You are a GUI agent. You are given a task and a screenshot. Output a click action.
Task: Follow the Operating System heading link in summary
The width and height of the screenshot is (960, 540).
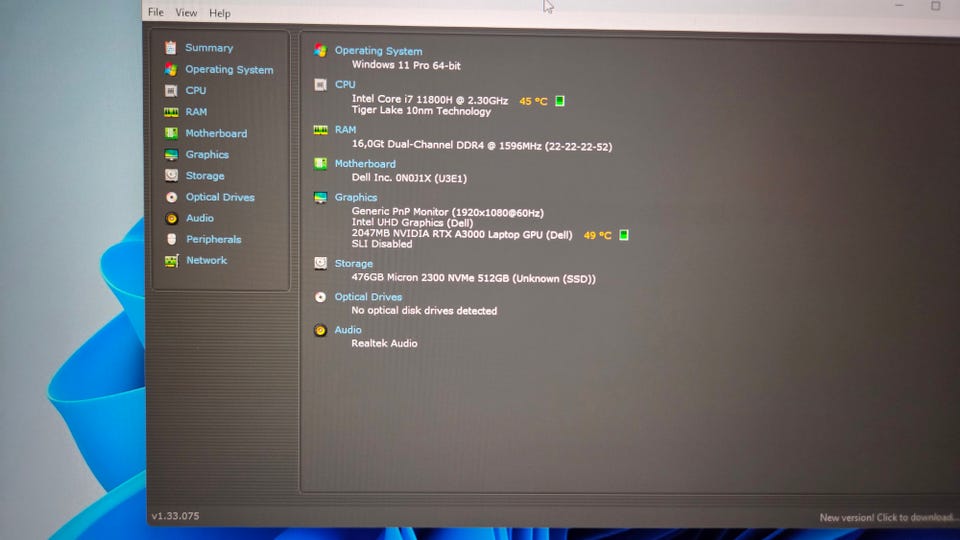[378, 51]
